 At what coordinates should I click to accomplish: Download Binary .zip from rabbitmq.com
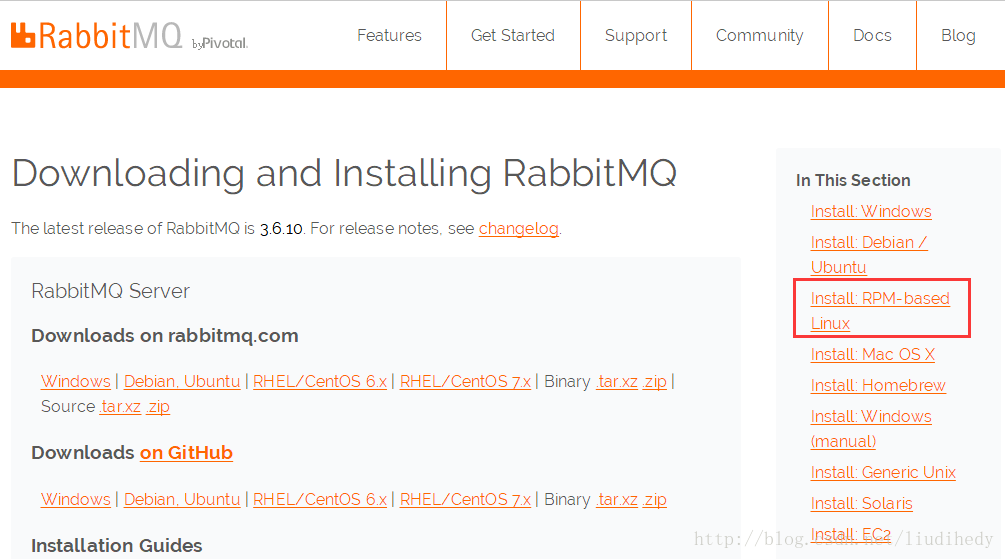(655, 381)
